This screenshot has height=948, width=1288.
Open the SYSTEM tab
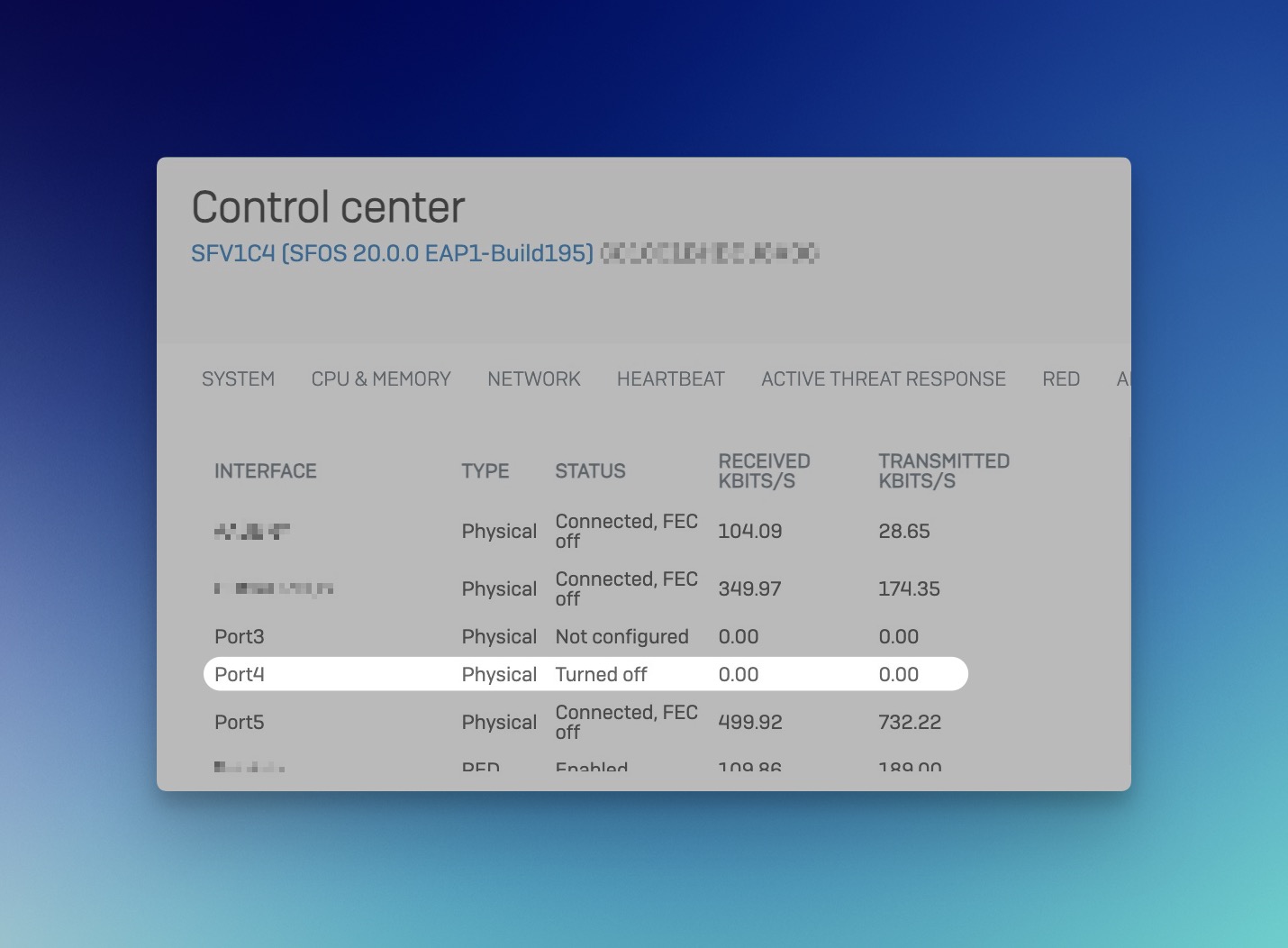click(x=238, y=379)
